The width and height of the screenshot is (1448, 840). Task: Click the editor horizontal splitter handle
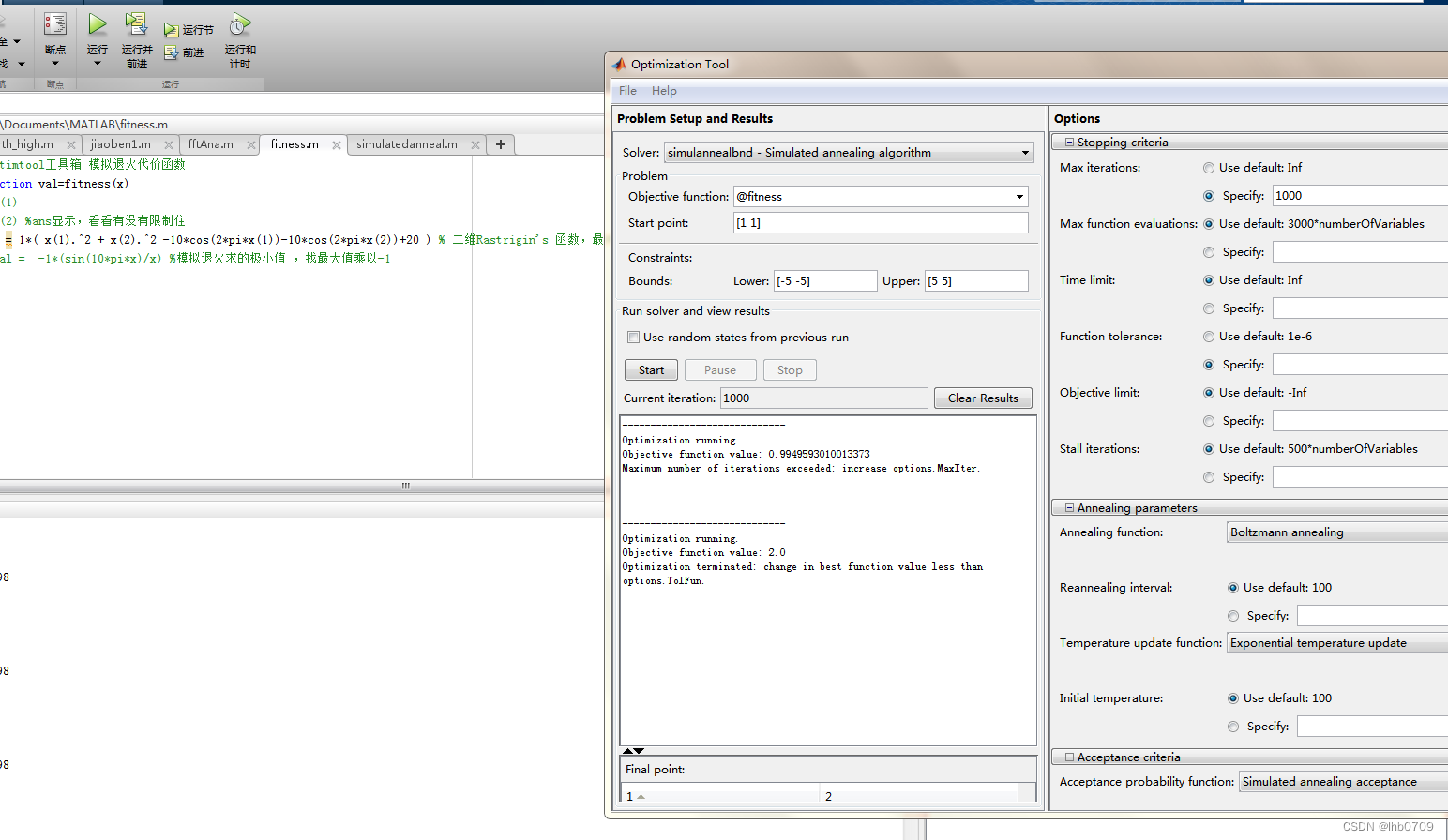406,486
